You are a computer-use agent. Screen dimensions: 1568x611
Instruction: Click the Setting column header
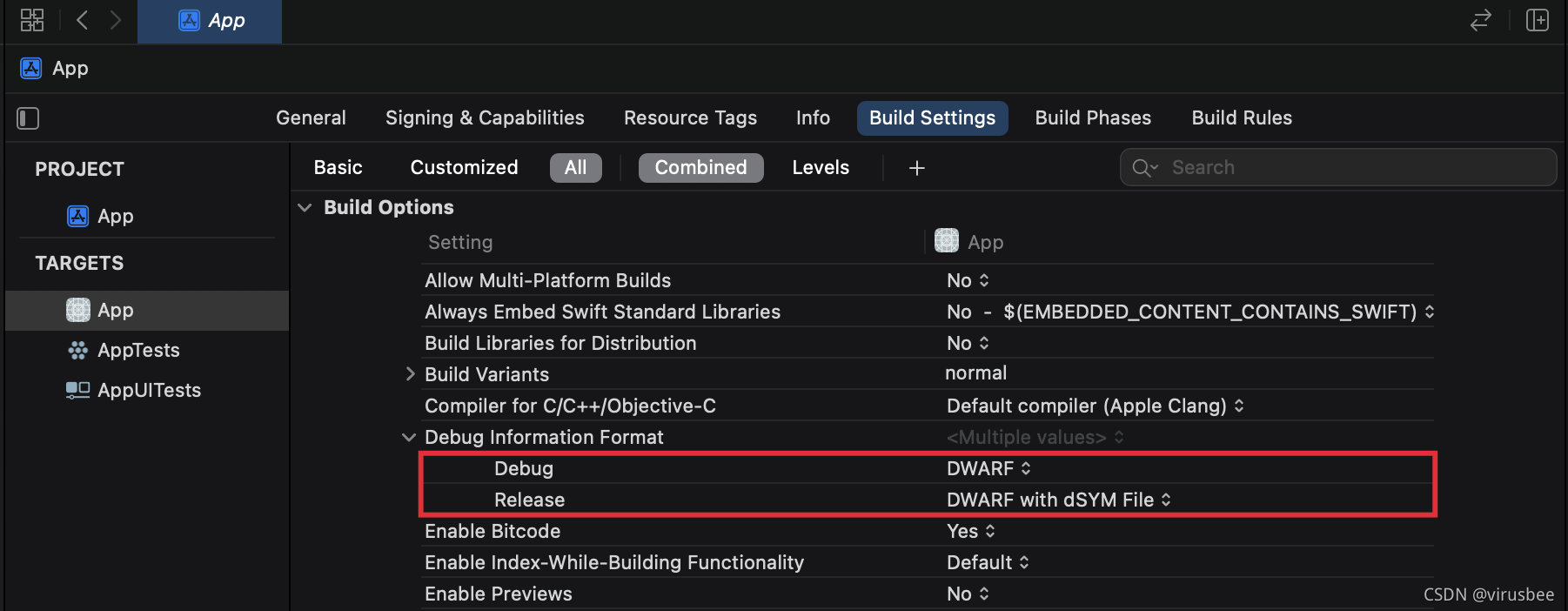pyautogui.click(x=460, y=242)
